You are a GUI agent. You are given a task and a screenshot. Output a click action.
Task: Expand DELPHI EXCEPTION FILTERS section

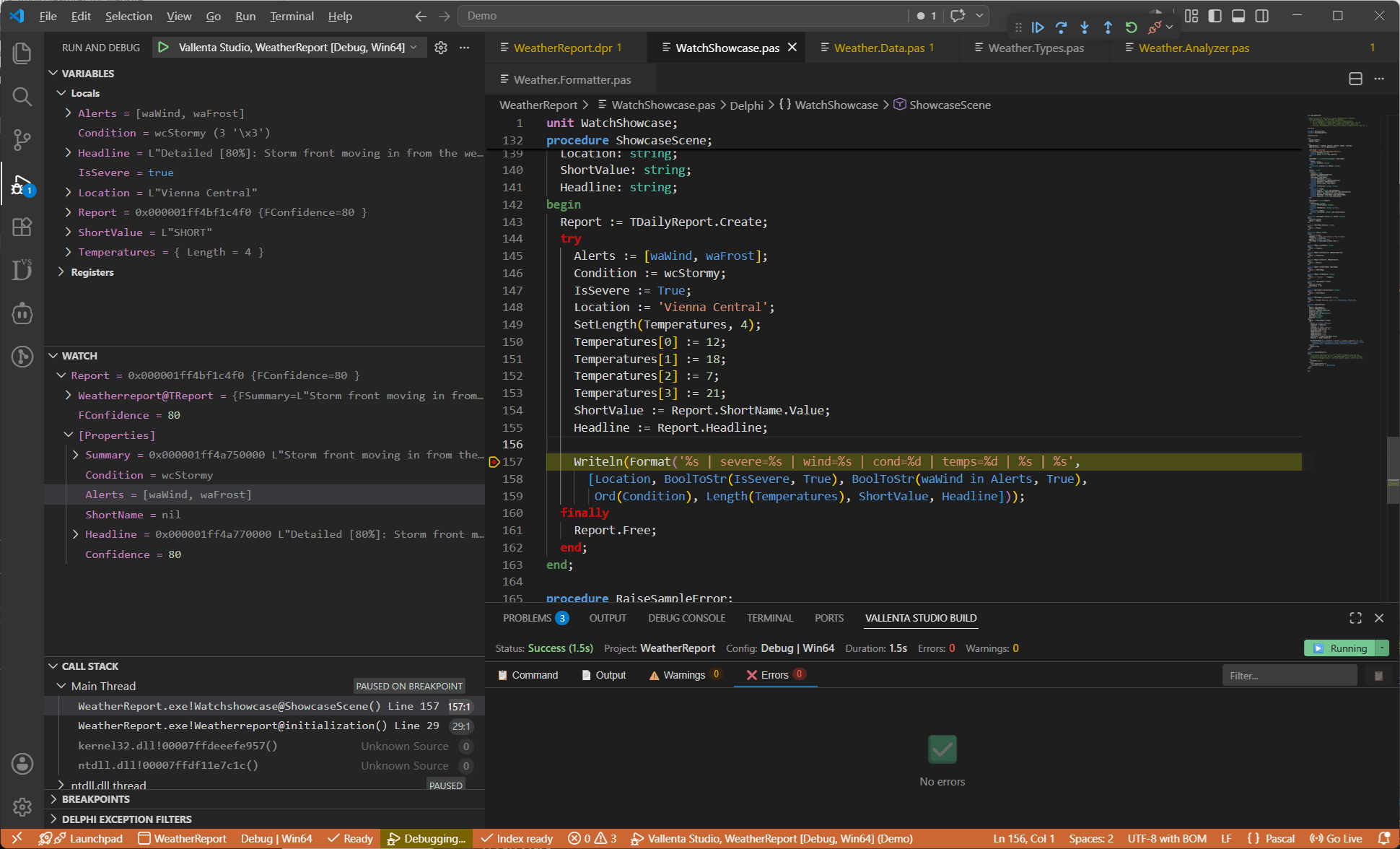pyautogui.click(x=53, y=819)
